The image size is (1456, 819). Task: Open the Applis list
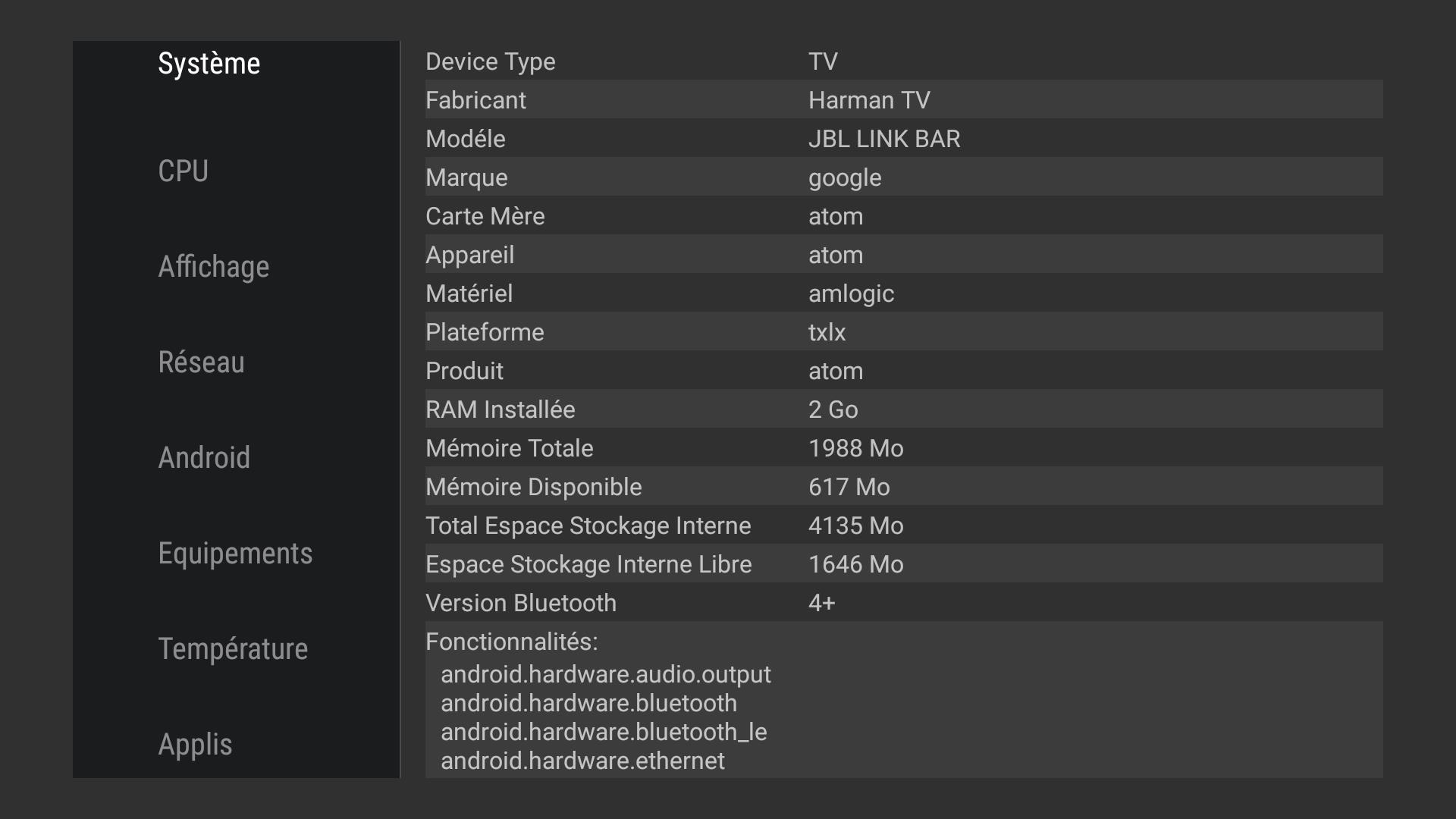(195, 745)
